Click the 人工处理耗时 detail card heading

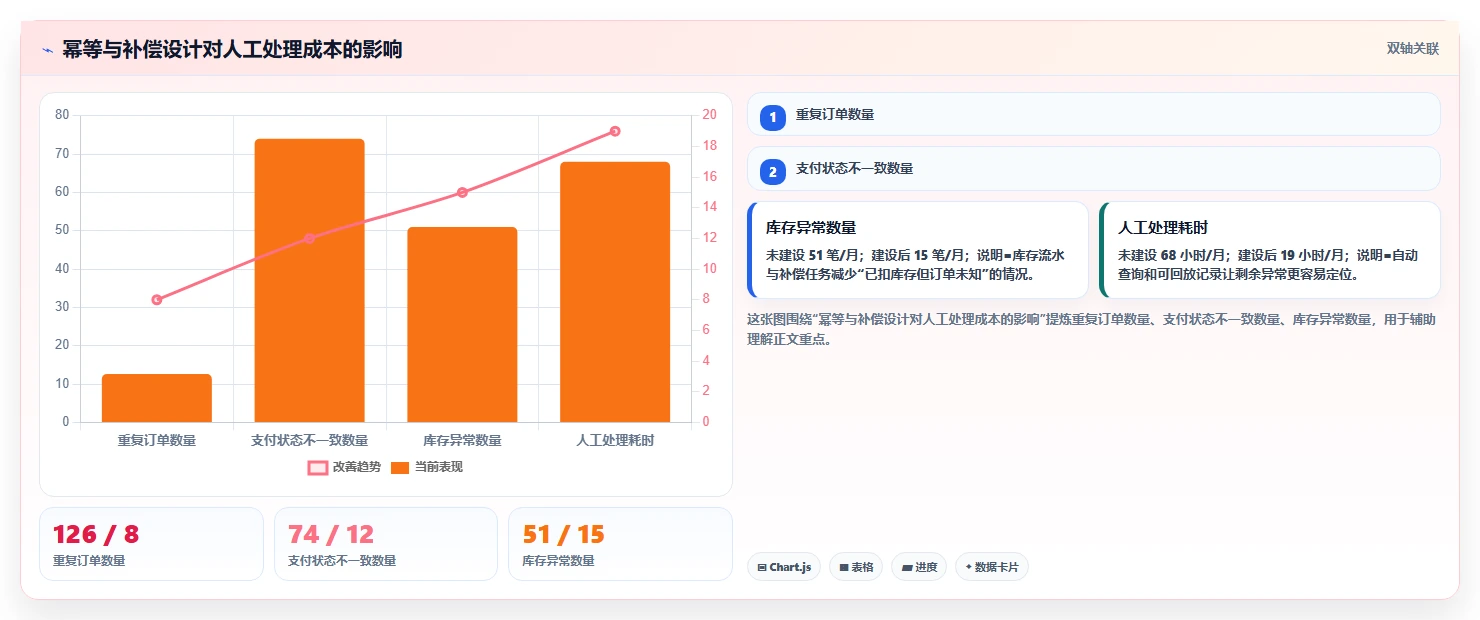click(x=1163, y=228)
